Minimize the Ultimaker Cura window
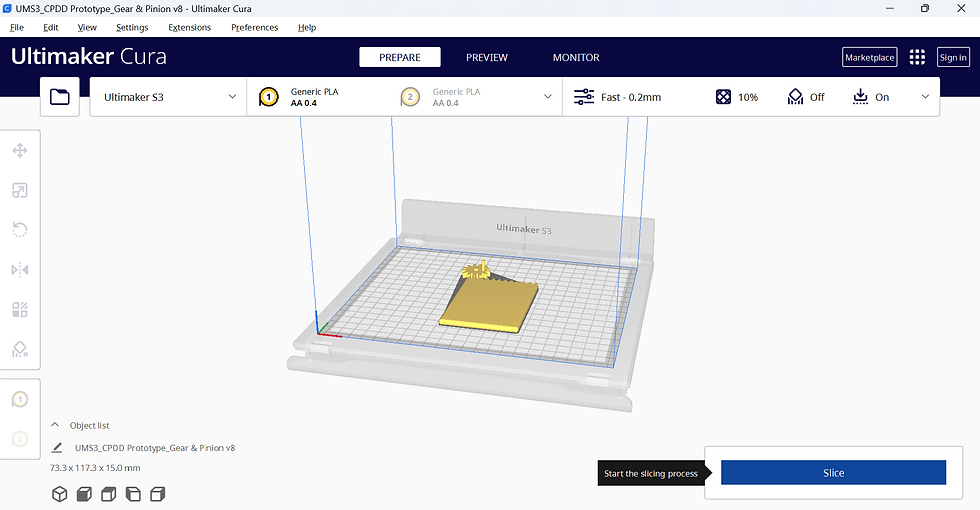Screen dimensions: 980x510 coord(890,8)
